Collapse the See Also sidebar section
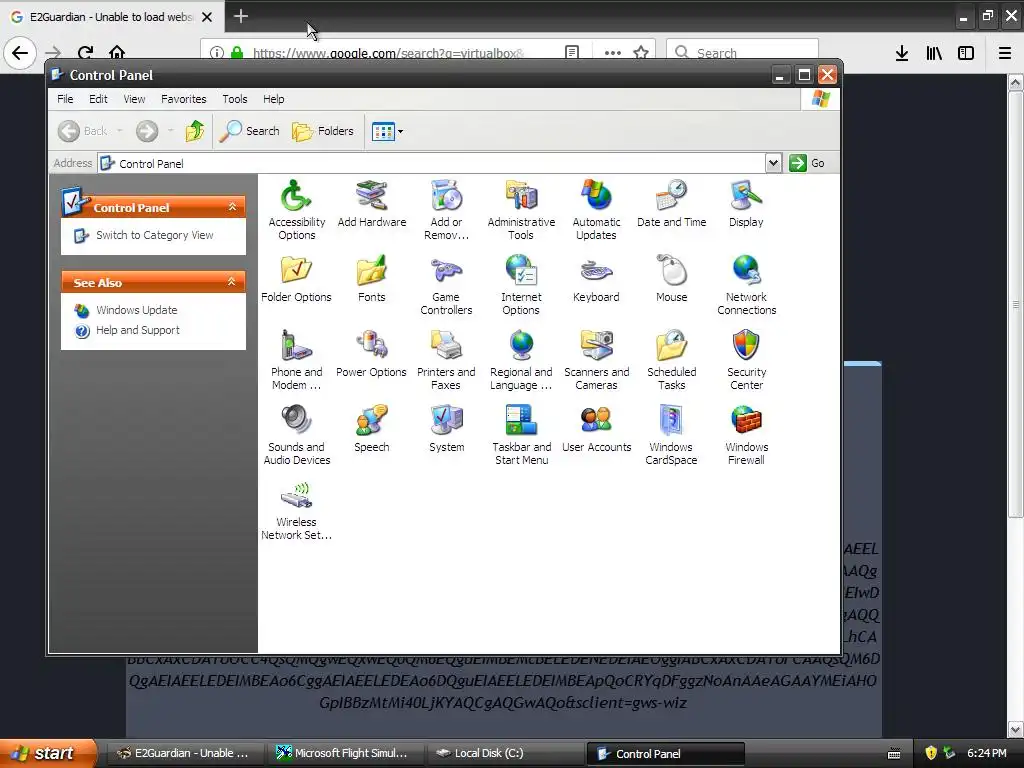The width and height of the screenshot is (1024, 768). click(232, 281)
